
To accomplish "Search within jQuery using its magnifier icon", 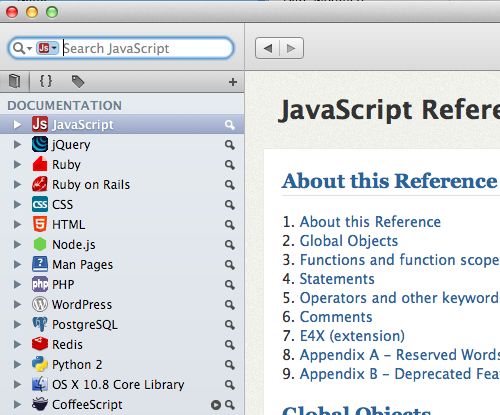I will [230, 145].
